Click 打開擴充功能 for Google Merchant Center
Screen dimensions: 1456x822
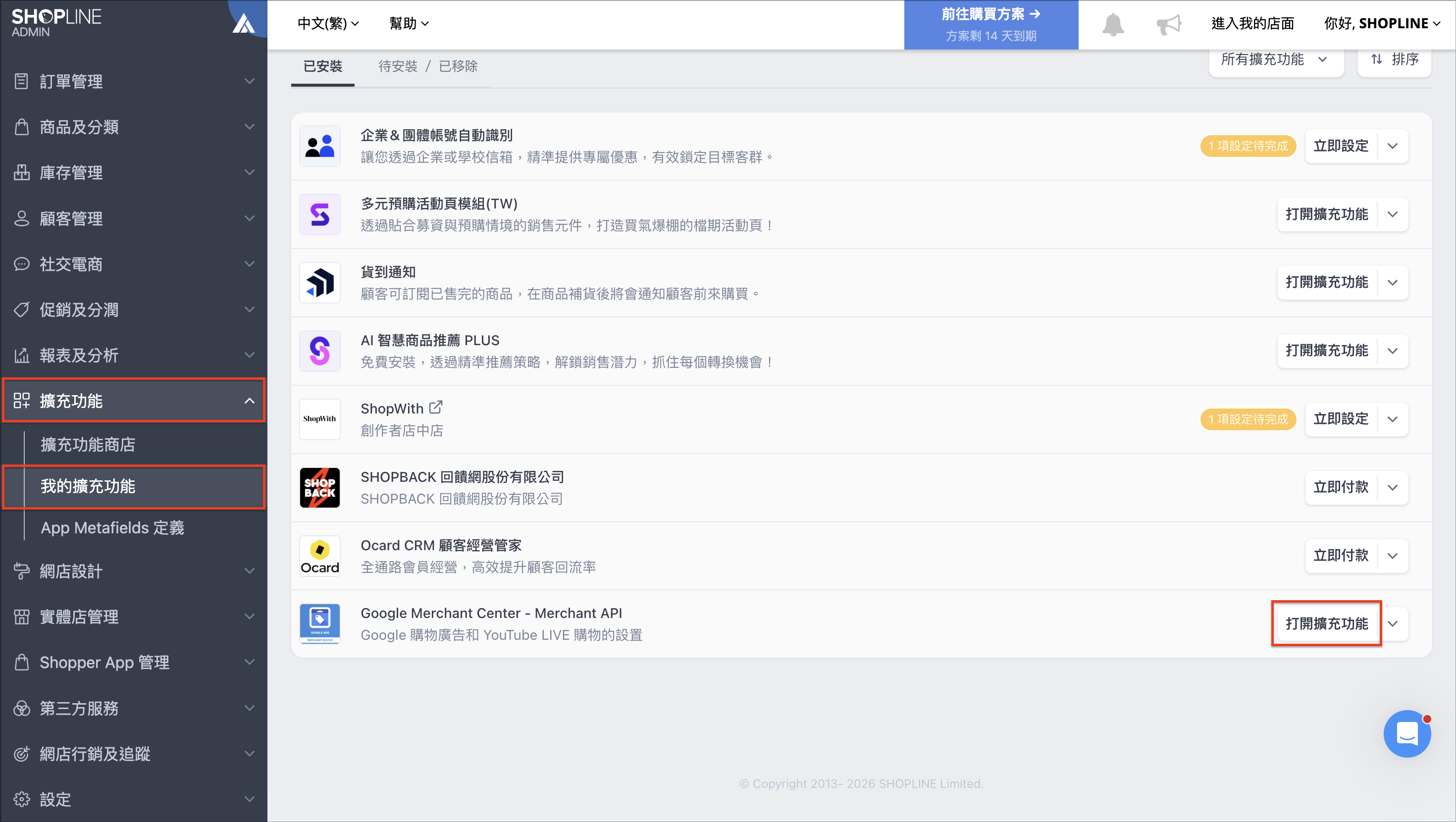pos(1327,623)
